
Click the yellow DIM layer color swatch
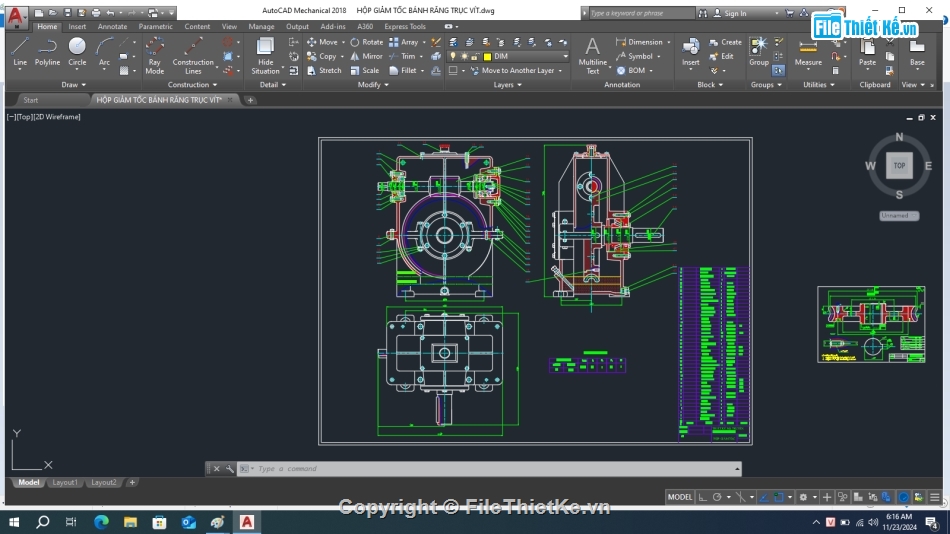tap(487, 56)
